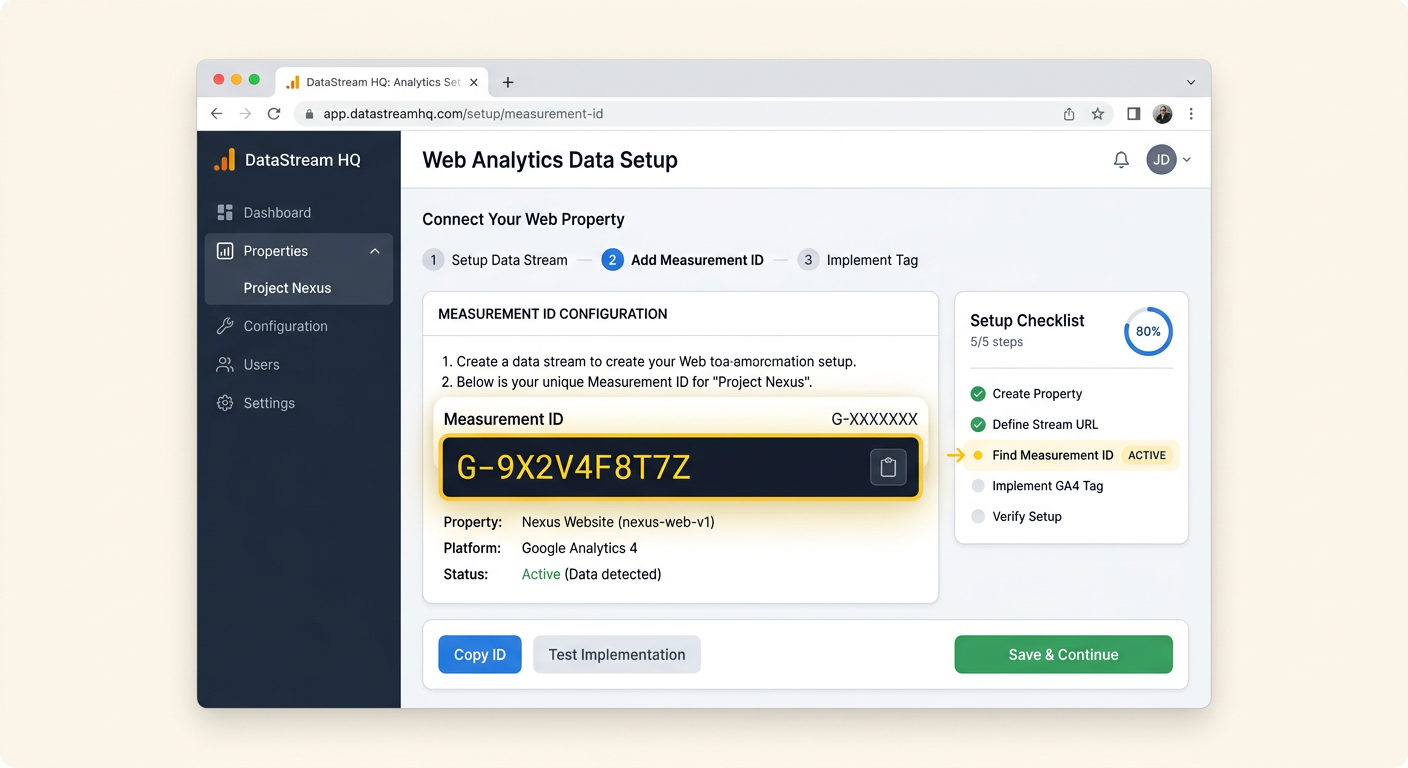Click the notifications bell icon
The height and width of the screenshot is (768, 1408).
click(x=1121, y=160)
